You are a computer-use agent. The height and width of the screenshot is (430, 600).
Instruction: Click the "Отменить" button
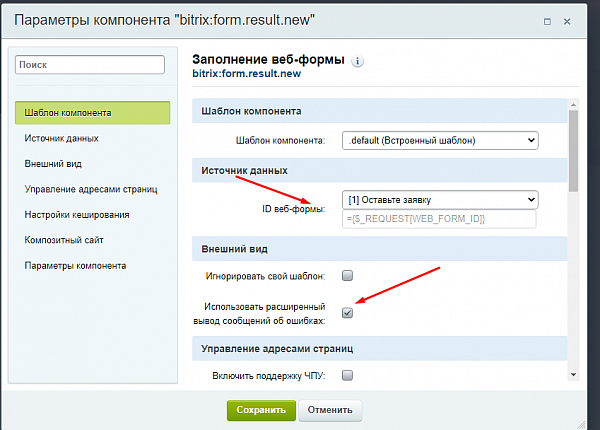pos(330,409)
